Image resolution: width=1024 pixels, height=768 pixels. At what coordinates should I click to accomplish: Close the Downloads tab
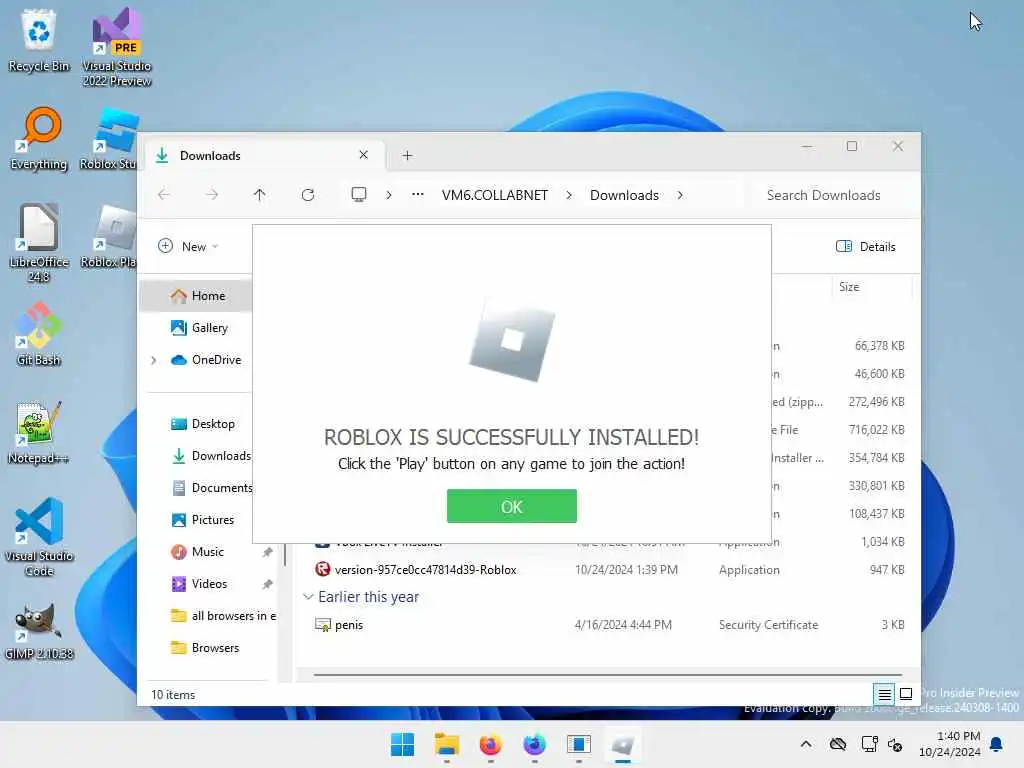pos(364,155)
